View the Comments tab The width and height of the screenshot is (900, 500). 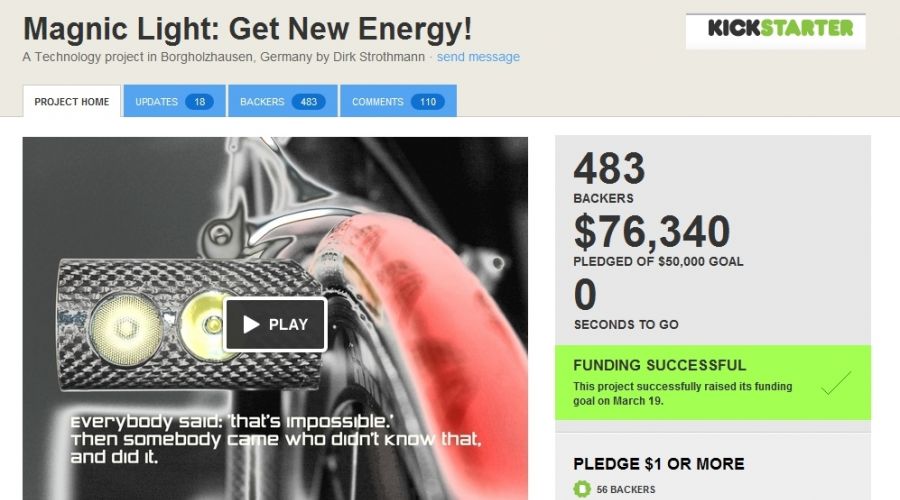click(398, 101)
